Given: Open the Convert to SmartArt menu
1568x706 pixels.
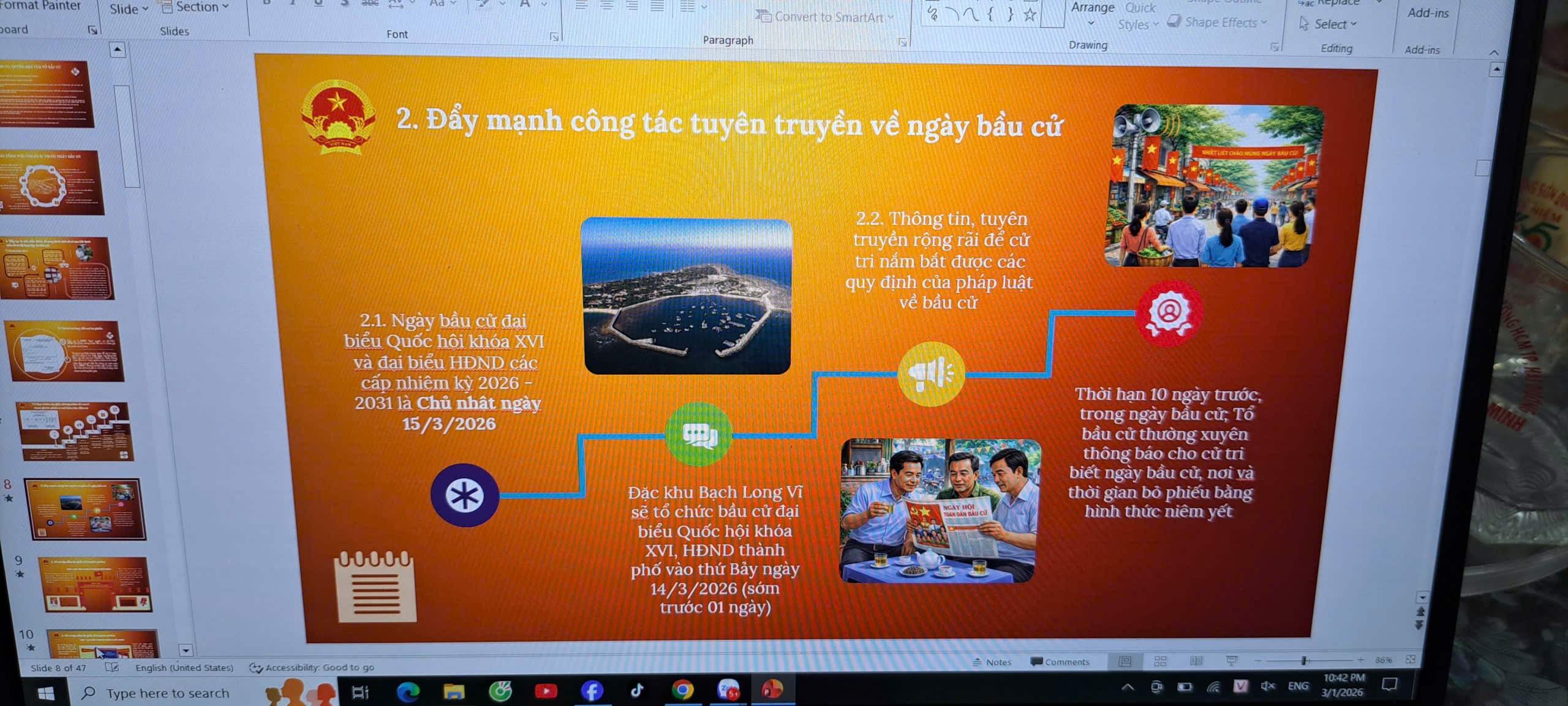Looking at the screenshot, I should (x=825, y=17).
